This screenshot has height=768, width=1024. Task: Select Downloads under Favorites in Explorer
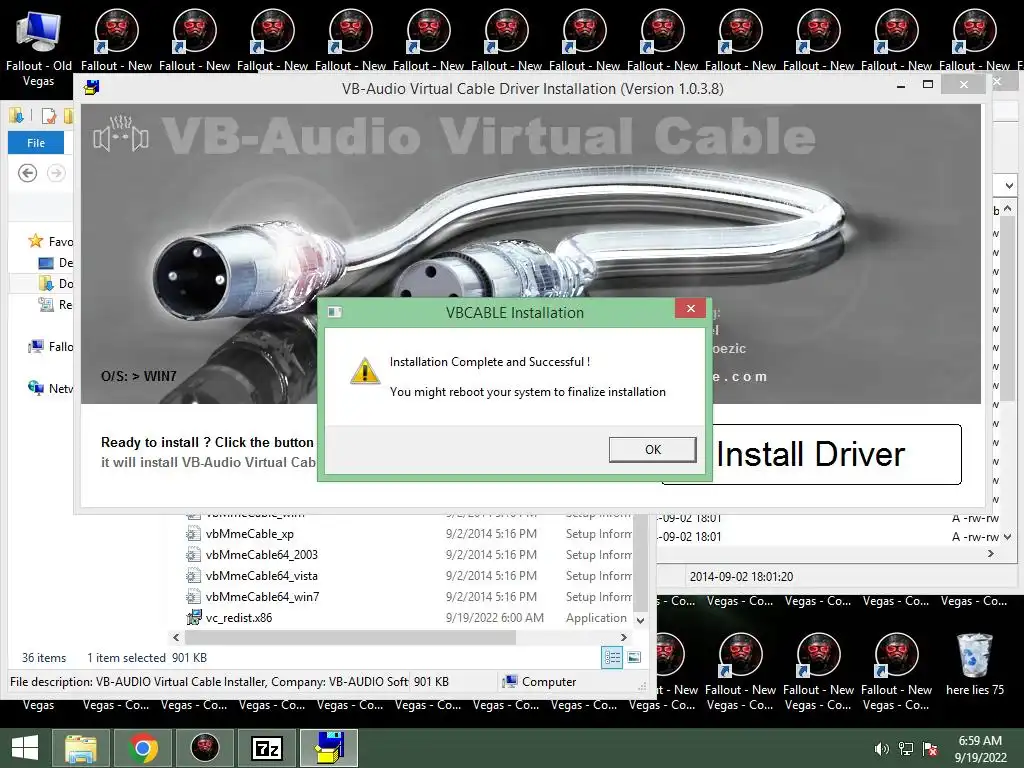coord(56,283)
